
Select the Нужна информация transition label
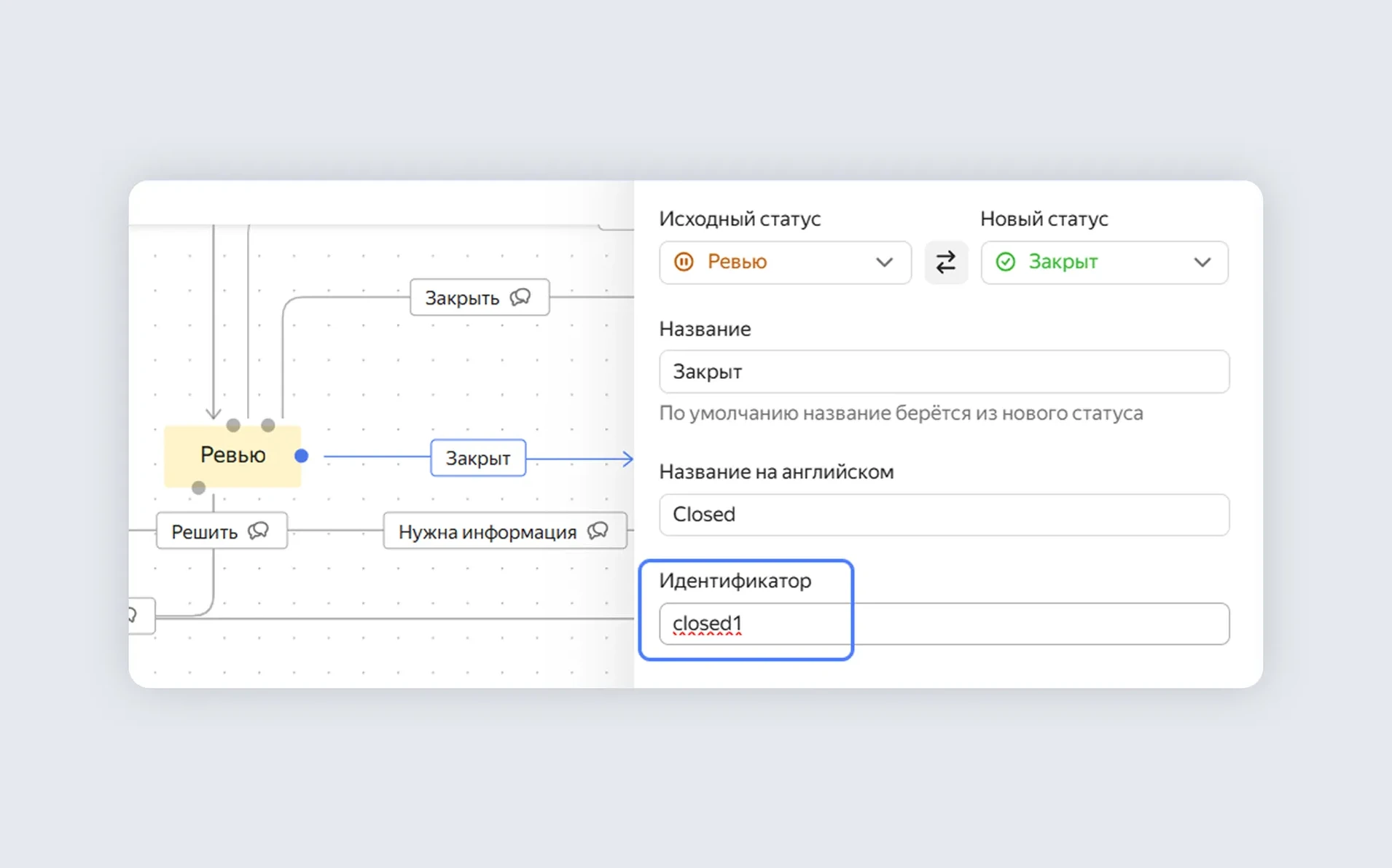[487, 532]
